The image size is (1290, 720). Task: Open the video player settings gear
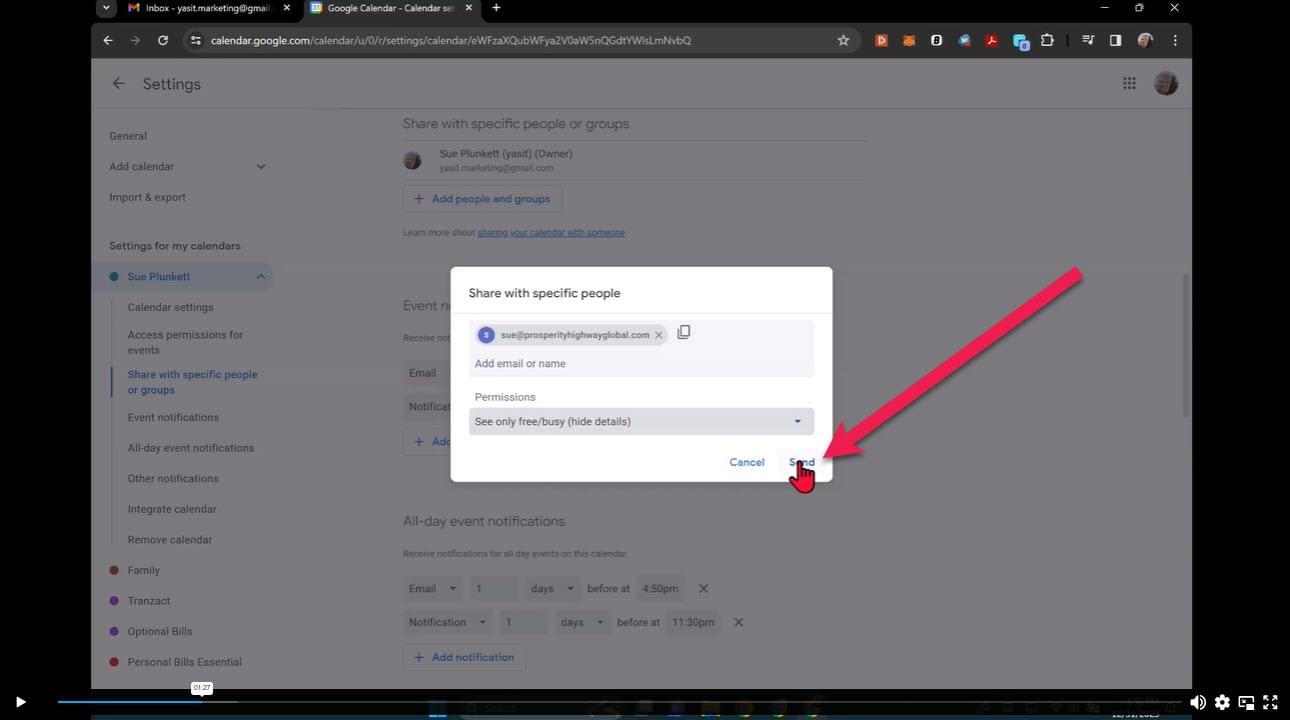coord(1222,702)
